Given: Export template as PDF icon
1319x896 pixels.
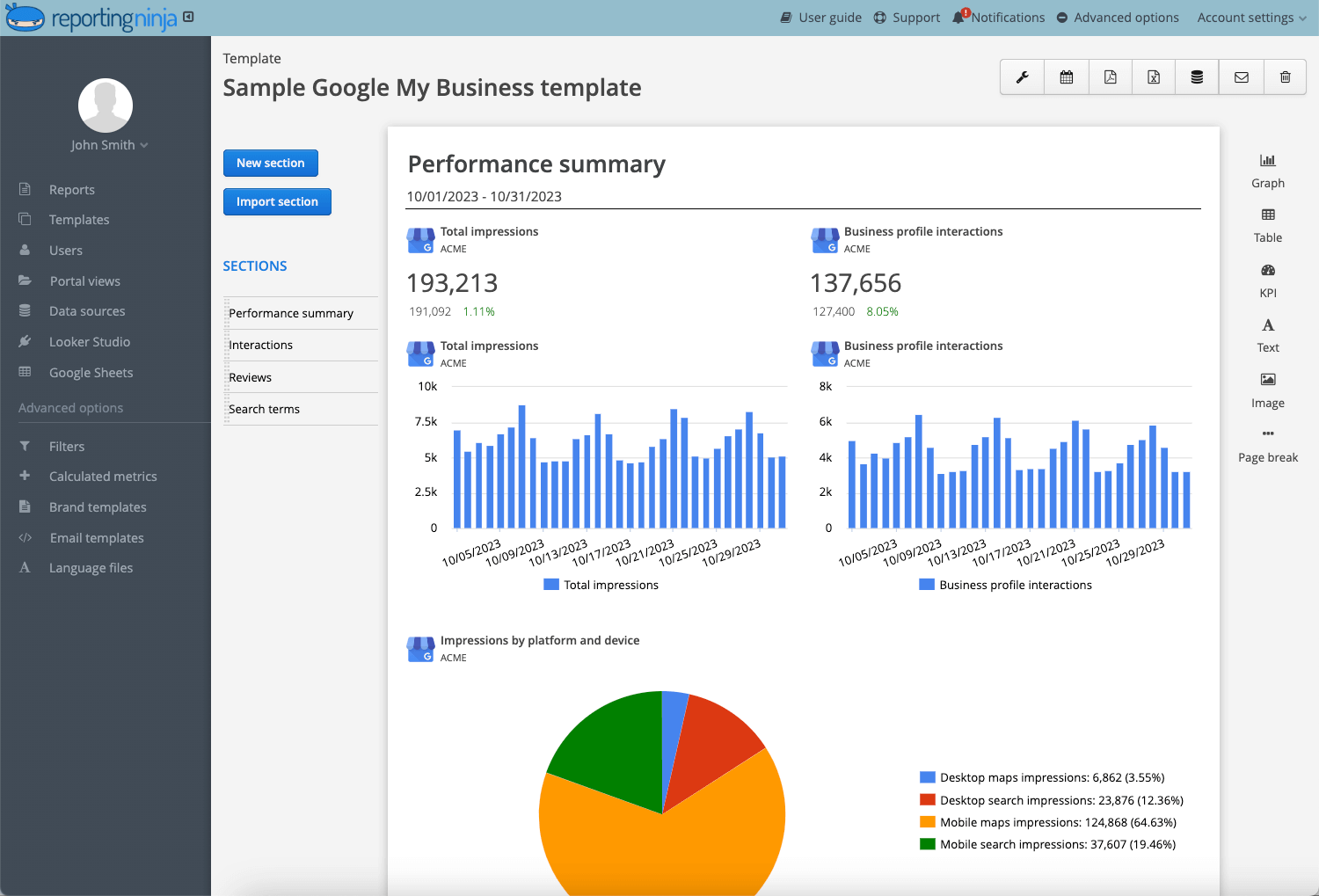Looking at the screenshot, I should tap(1110, 77).
